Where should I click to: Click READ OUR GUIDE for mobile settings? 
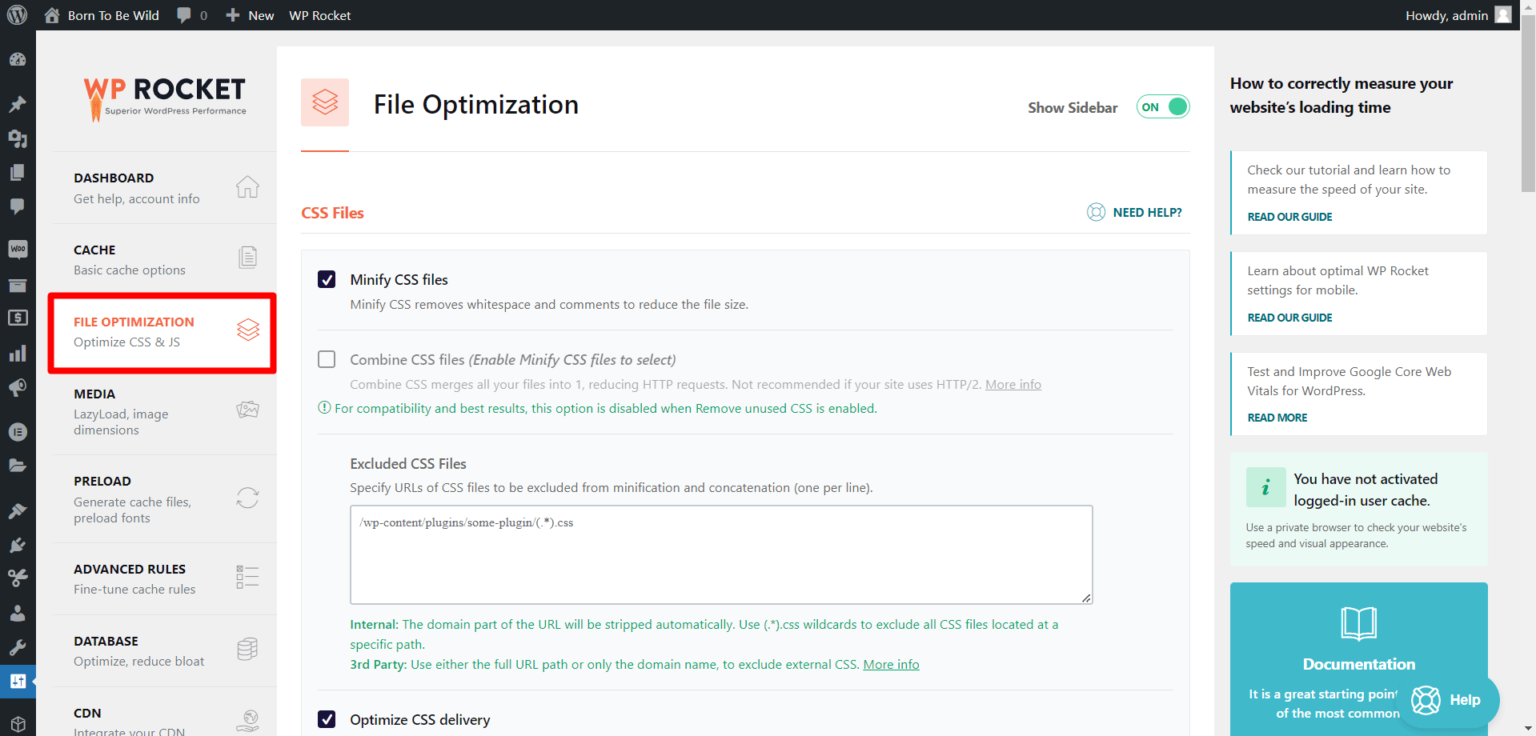click(x=1289, y=317)
